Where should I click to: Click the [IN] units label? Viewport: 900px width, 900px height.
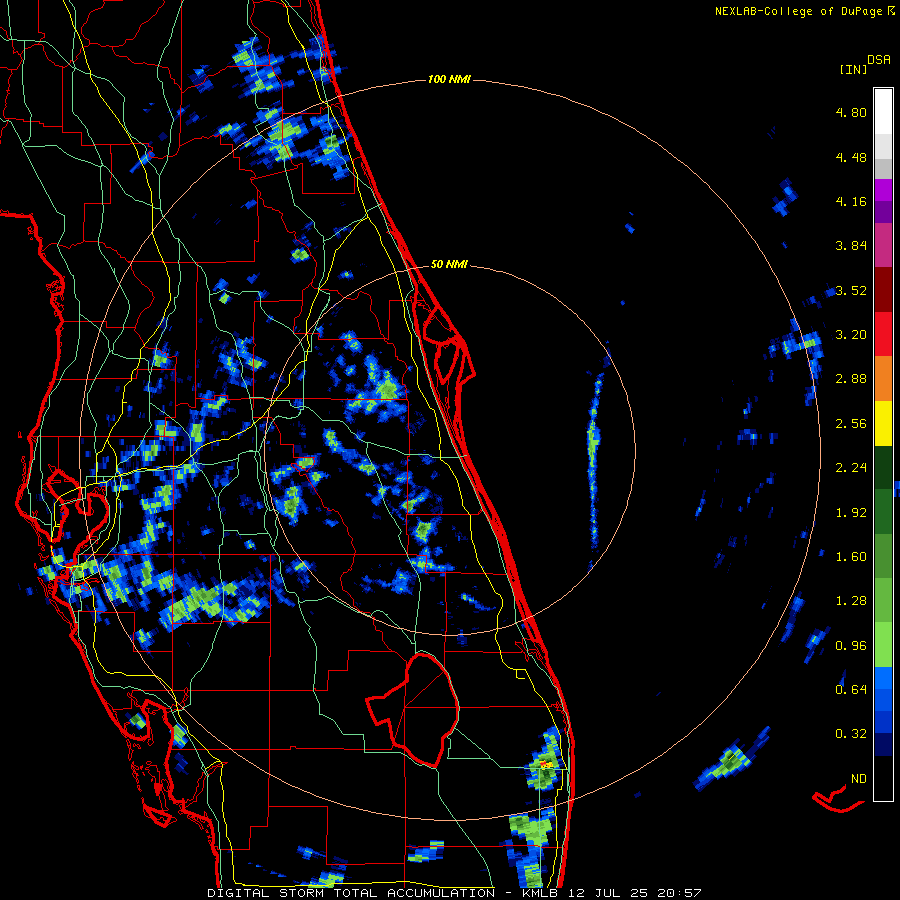click(853, 69)
